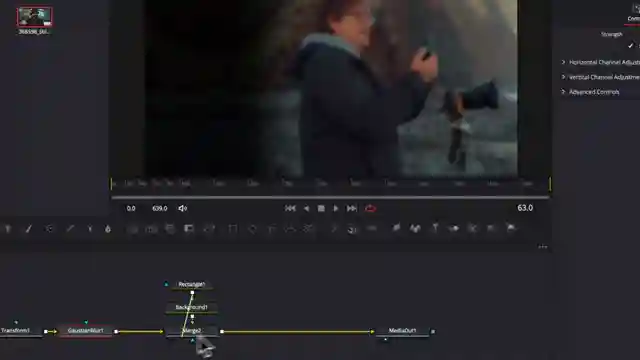Add a Merge 3D node
Image resolution: width=640 pixels, height=360 pixels.
[x=454, y=229]
